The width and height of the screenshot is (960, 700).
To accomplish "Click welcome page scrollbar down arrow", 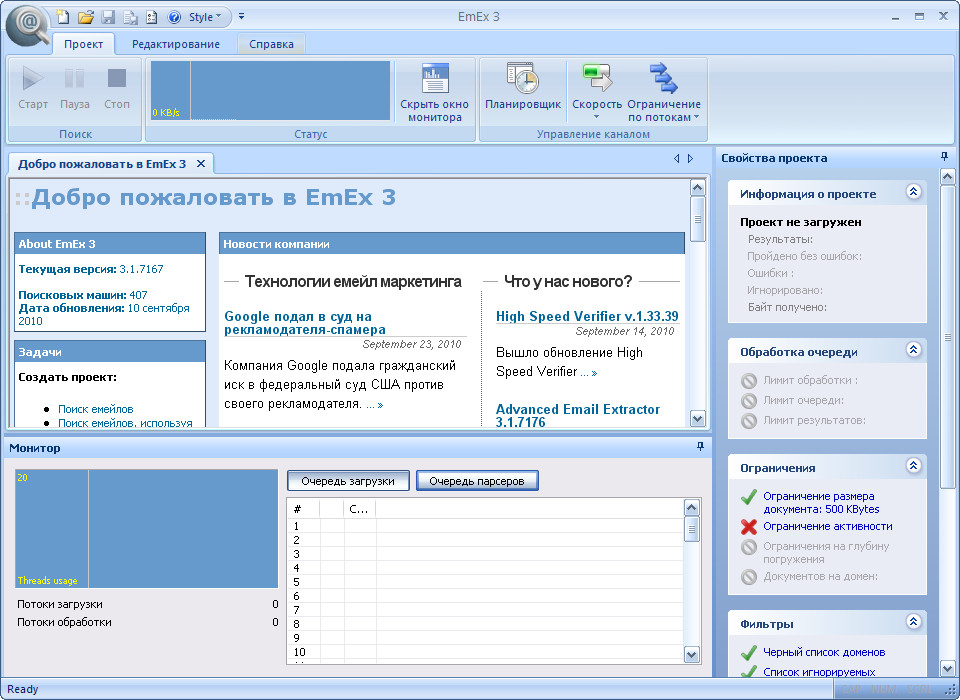I will [697, 418].
